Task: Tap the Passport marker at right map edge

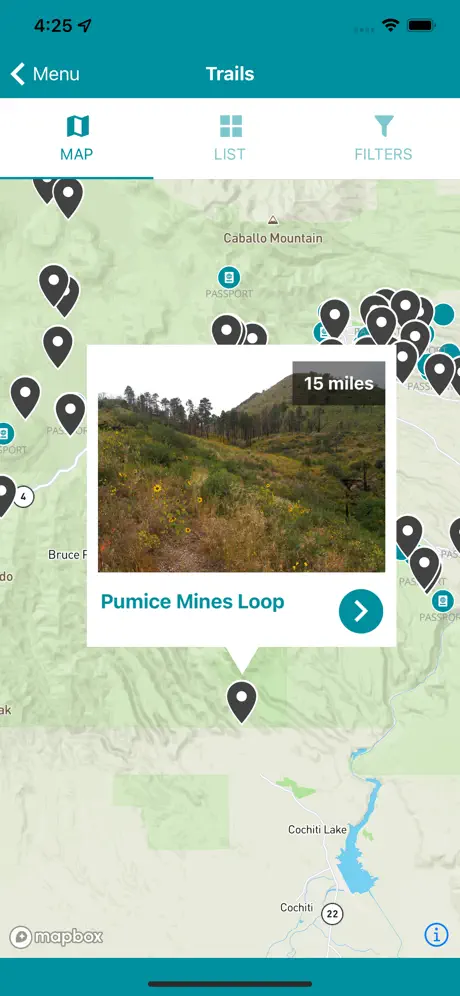Action: (443, 601)
